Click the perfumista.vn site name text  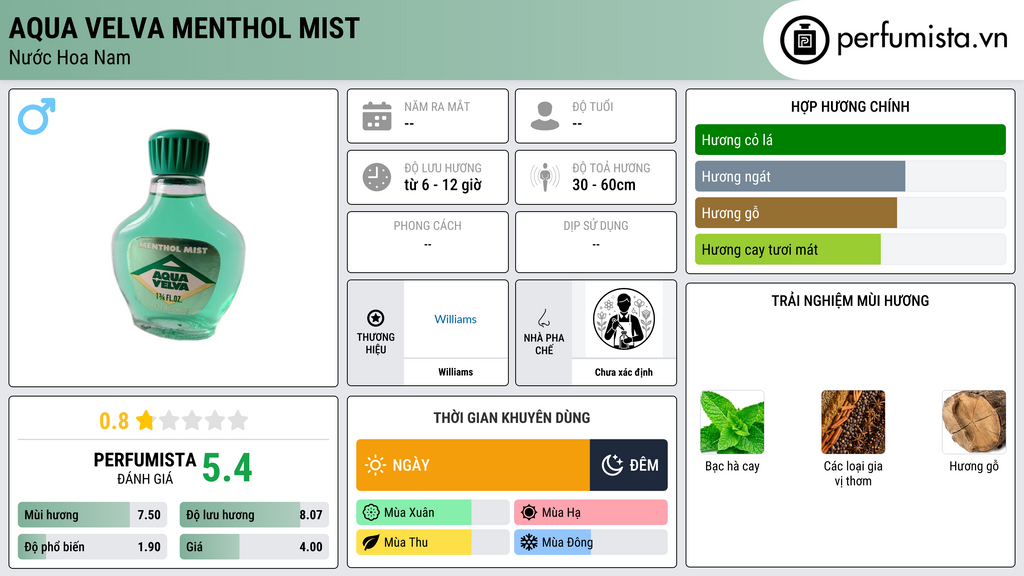pos(922,39)
